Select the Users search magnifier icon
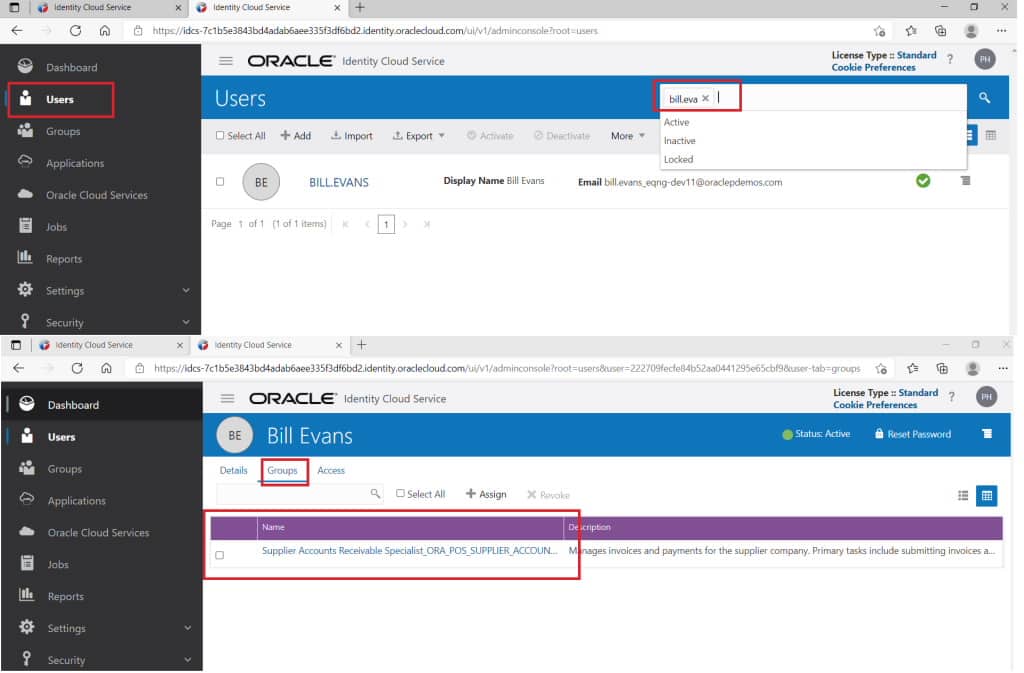The image size is (1024, 673). [985, 98]
